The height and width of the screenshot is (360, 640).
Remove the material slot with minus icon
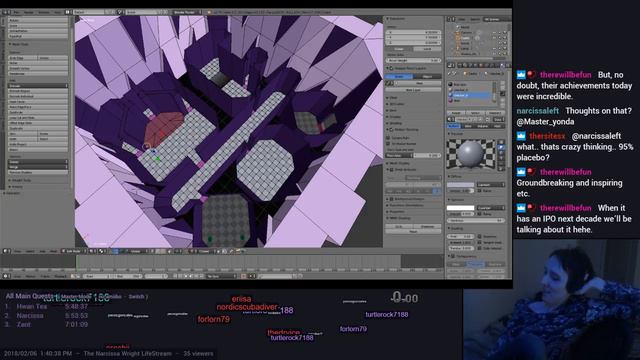coord(502,88)
